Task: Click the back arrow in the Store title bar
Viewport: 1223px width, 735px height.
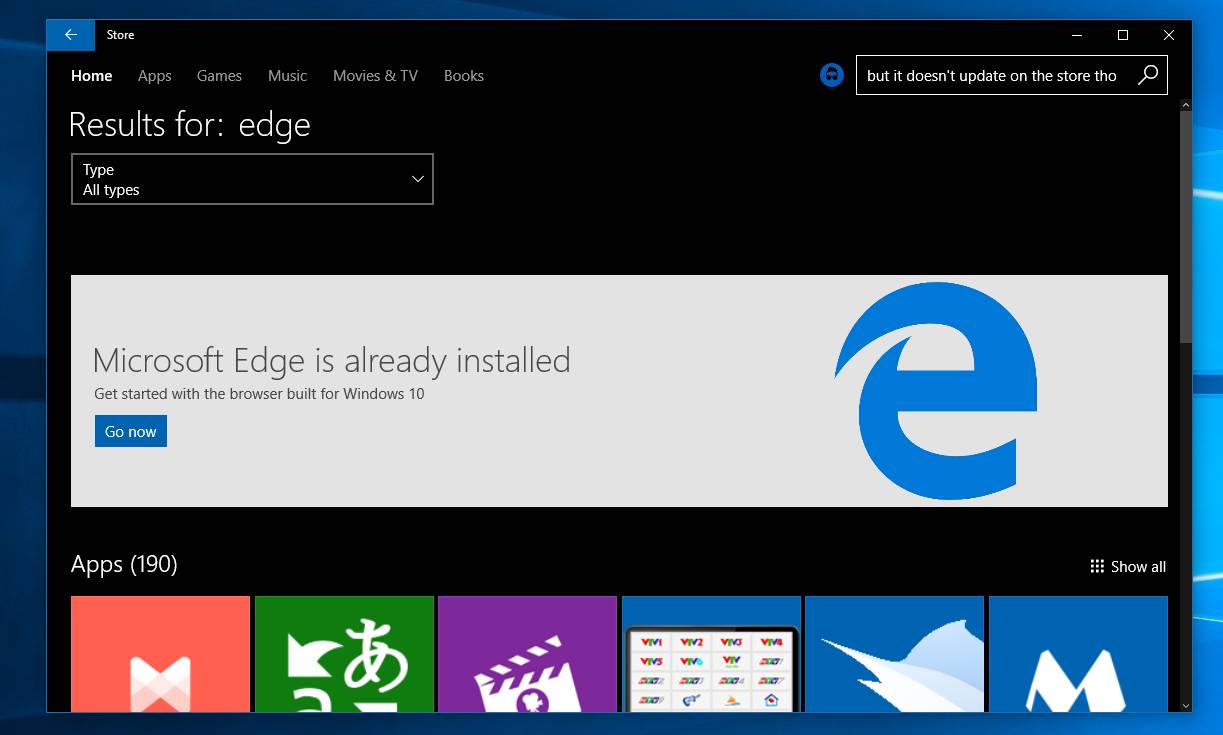Action: tap(70, 35)
